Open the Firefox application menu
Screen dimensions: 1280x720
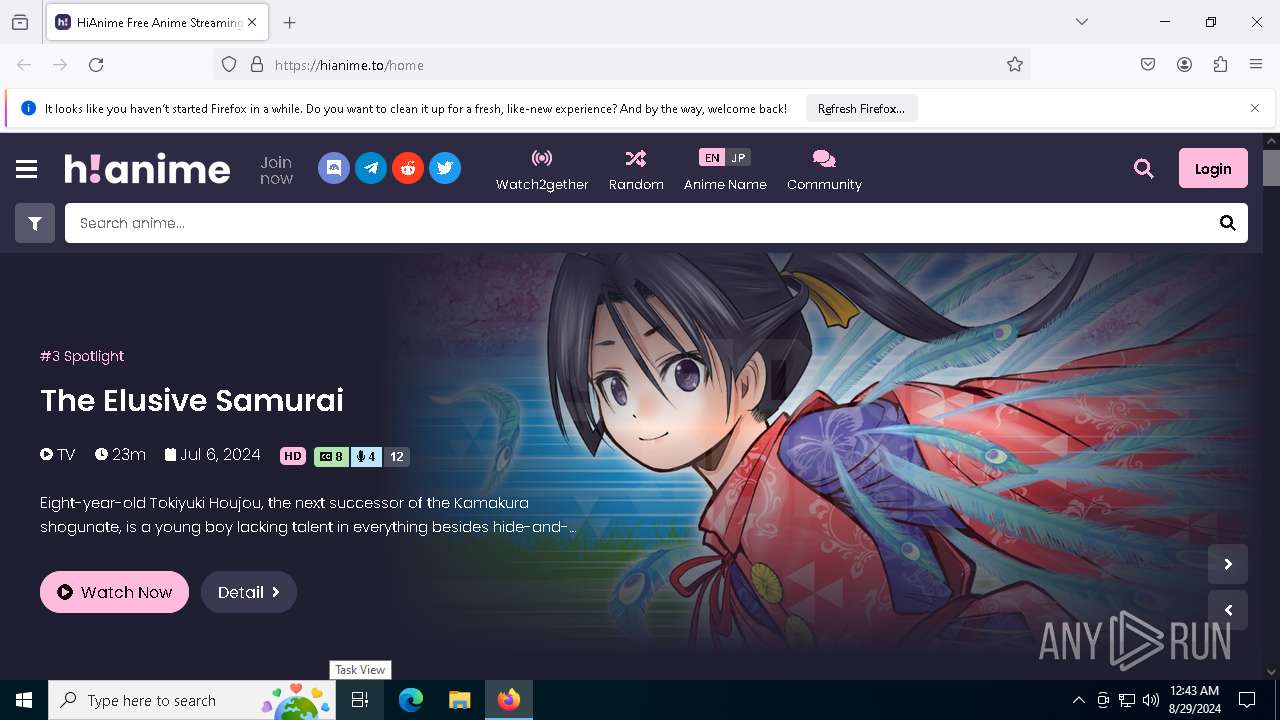click(x=1256, y=65)
